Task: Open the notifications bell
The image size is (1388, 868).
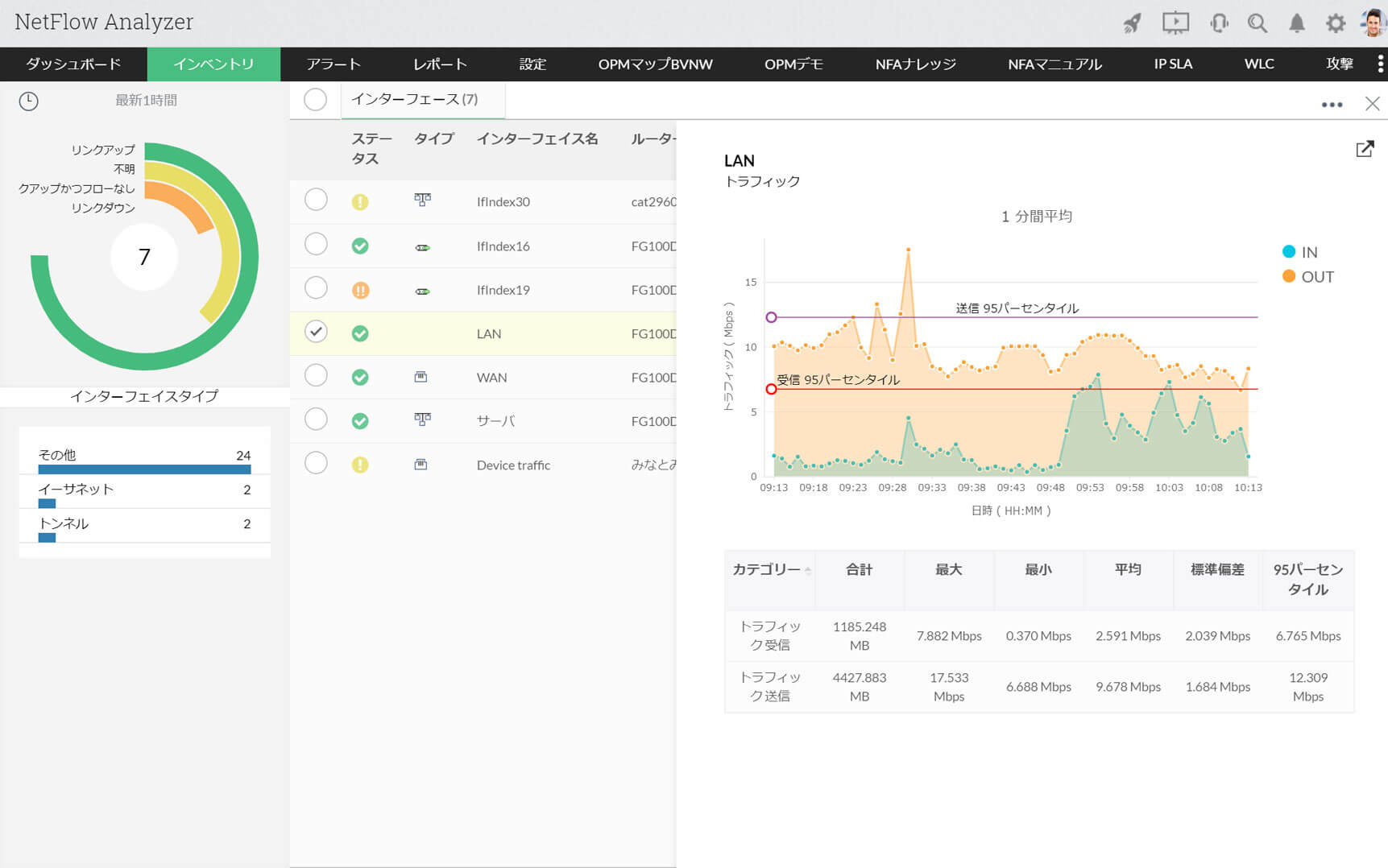Action: point(1296,23)
